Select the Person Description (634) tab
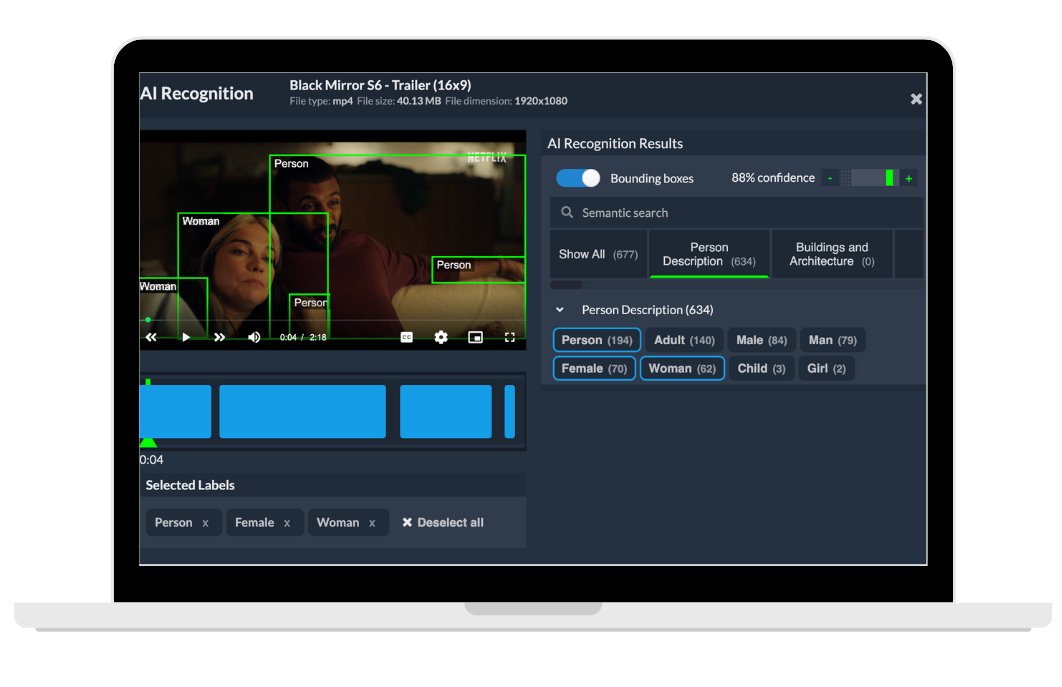This screenshot has width=1062, height=687. [709, 254]
